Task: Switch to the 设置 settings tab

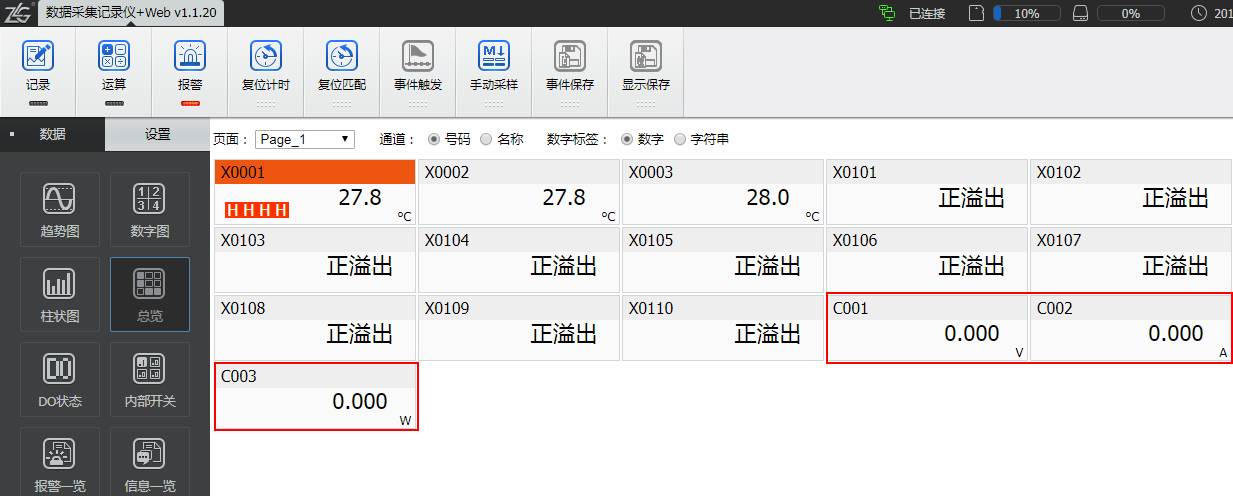Action: pyautogui.click(x=157, y=134)
